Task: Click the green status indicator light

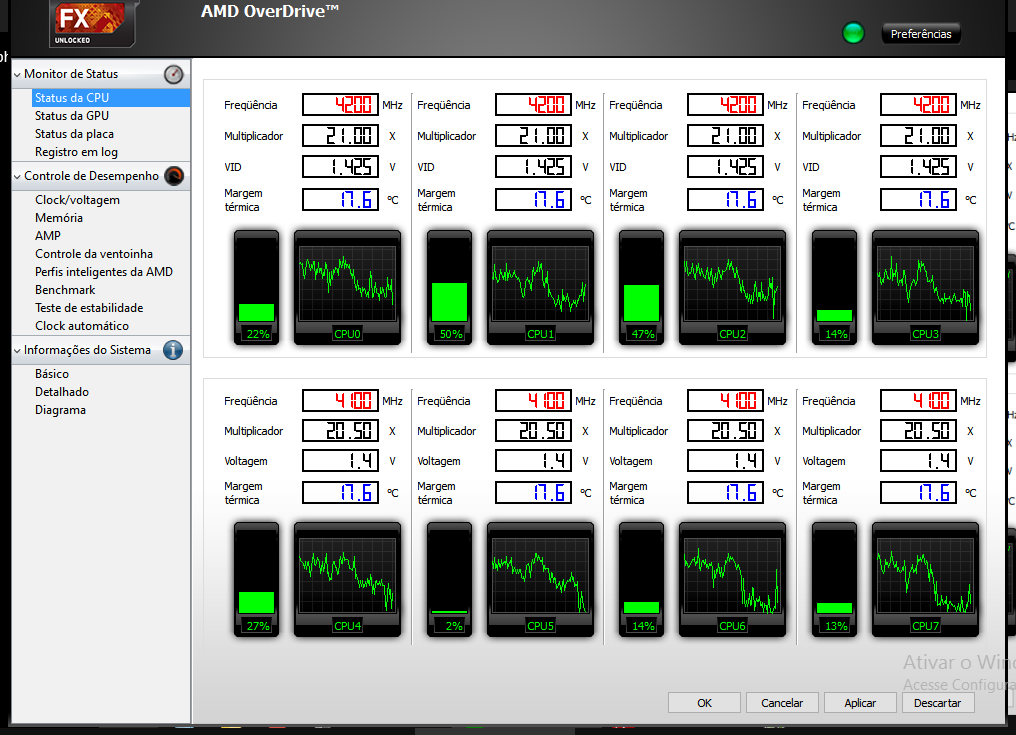Action: (853, 32)
